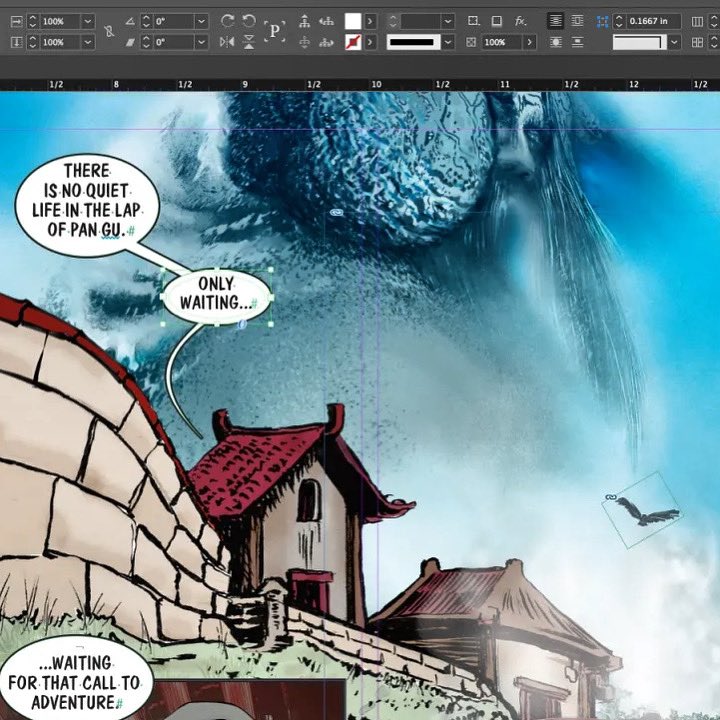Click the P transform reference indicator
Image resolution: width=720 pixels, height=720 pixels.
(x=275, y=31)
